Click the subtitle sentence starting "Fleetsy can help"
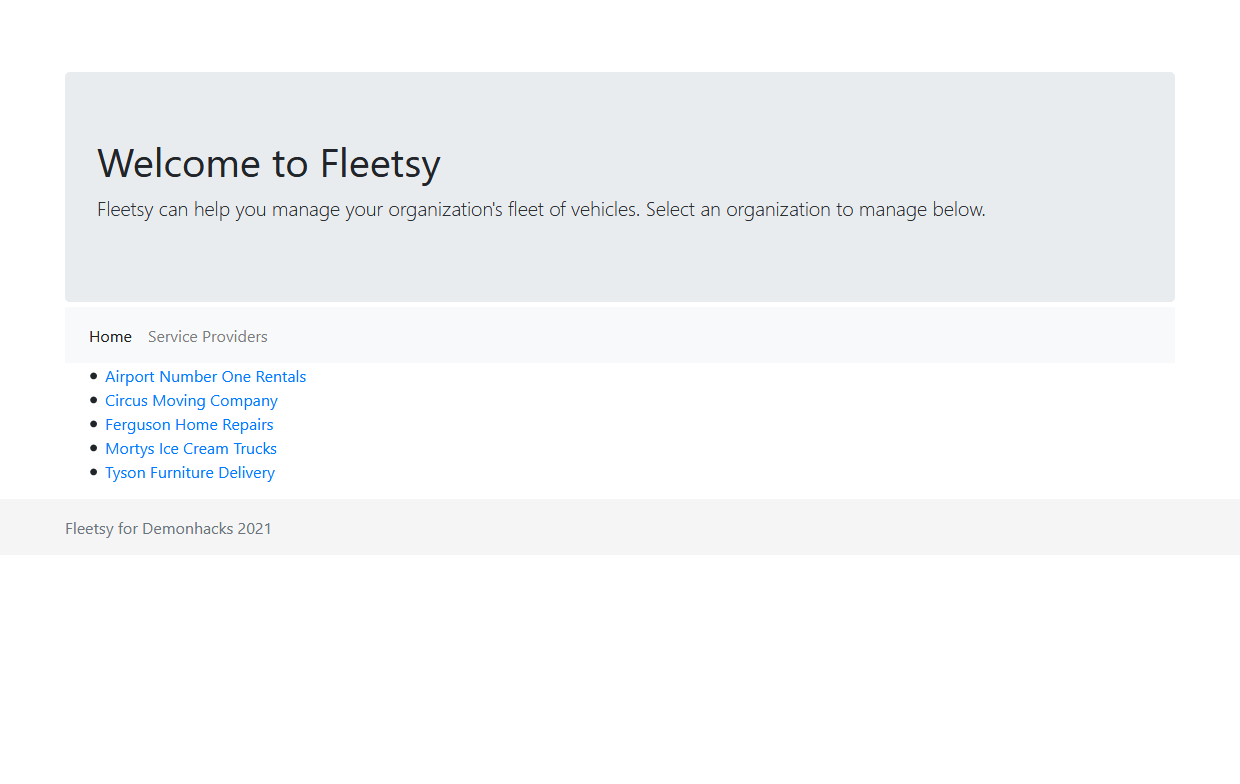The height and width of the screenshot is (784, 1240). coord(368,210)
